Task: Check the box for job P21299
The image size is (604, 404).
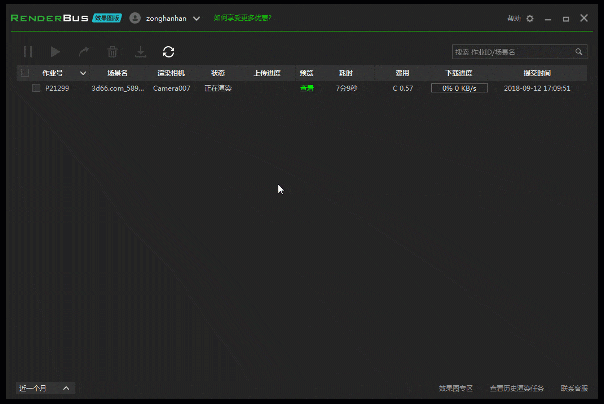Action: pos(36,88)
